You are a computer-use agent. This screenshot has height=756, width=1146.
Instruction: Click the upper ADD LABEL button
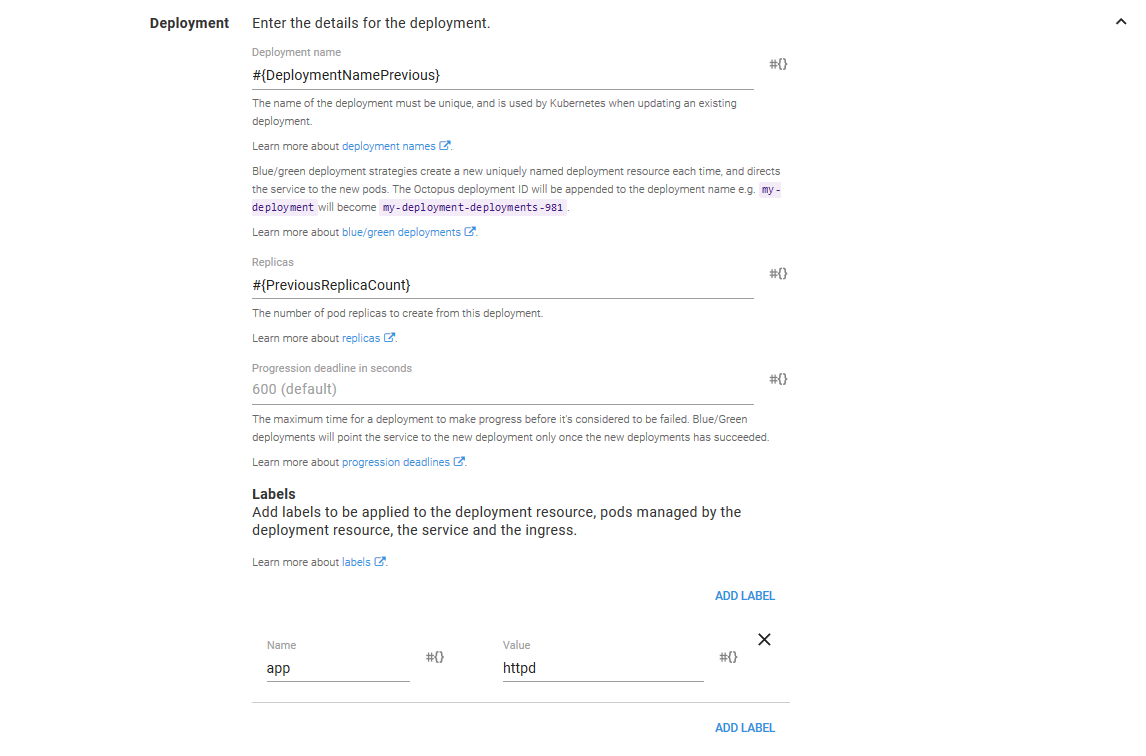[745, 596]
